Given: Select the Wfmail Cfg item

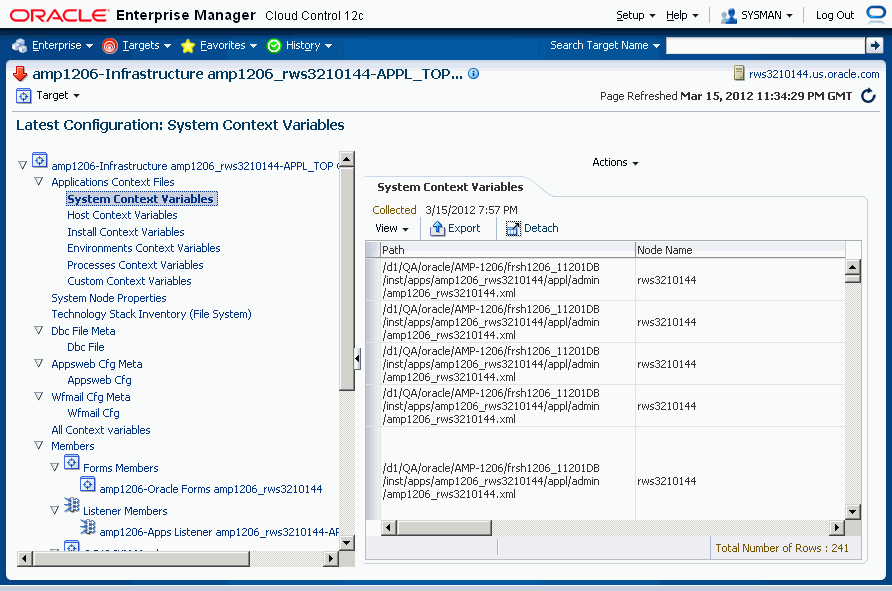Looking at the screenshot, I should [x=93, y=413].
